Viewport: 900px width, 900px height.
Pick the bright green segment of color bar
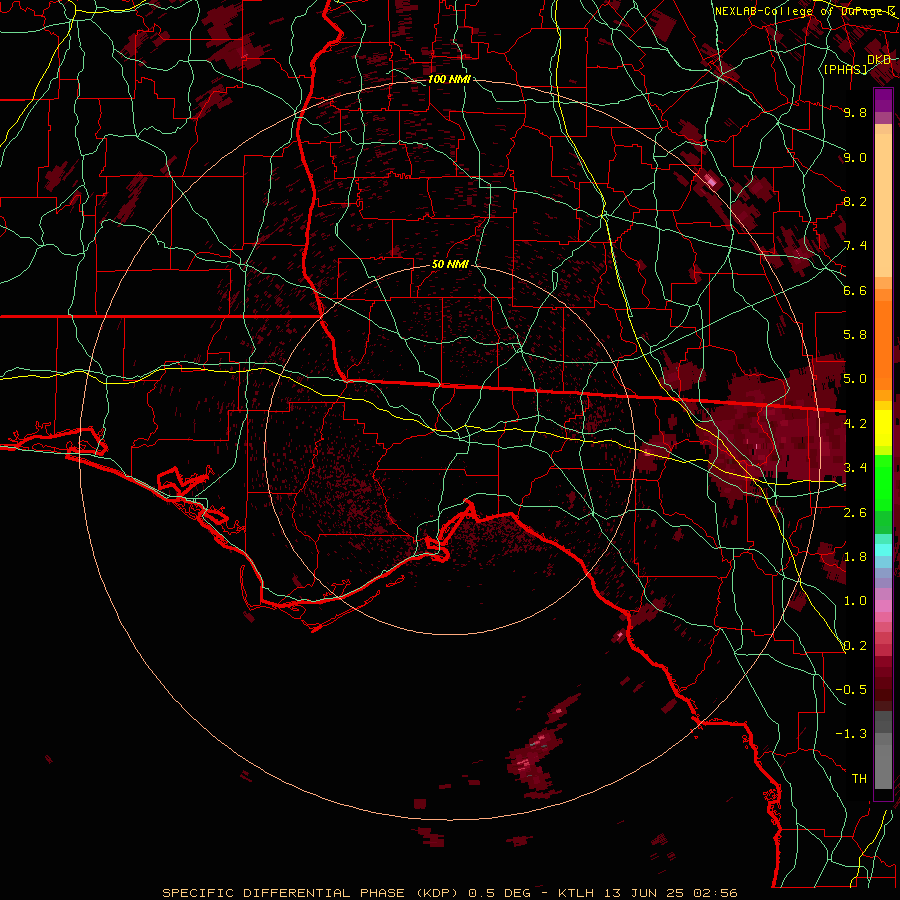883,483
